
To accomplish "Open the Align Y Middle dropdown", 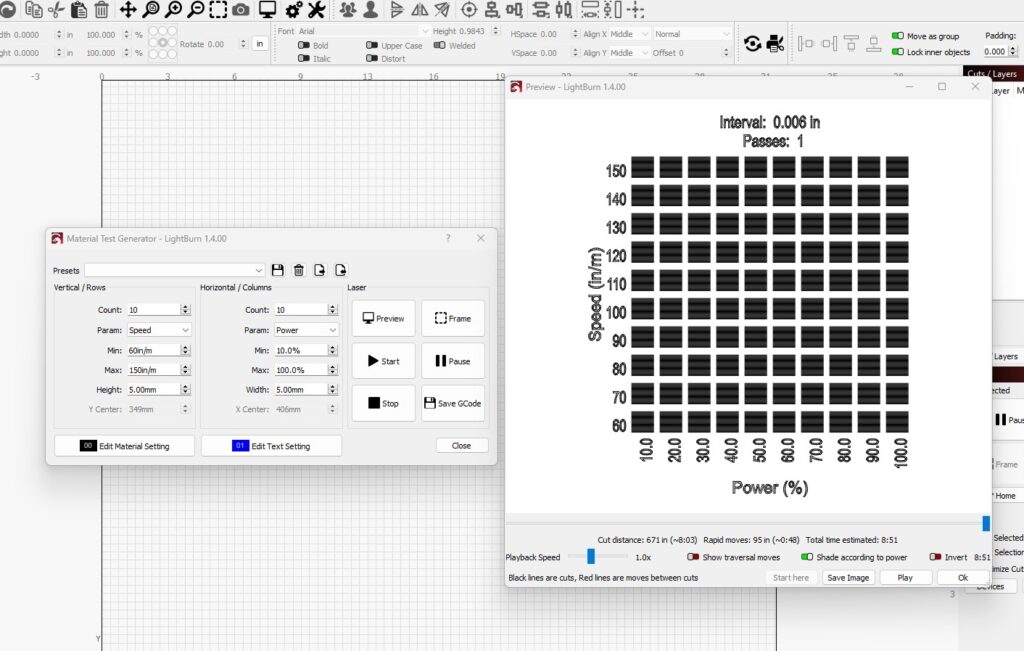I will (x=630, y=53).
